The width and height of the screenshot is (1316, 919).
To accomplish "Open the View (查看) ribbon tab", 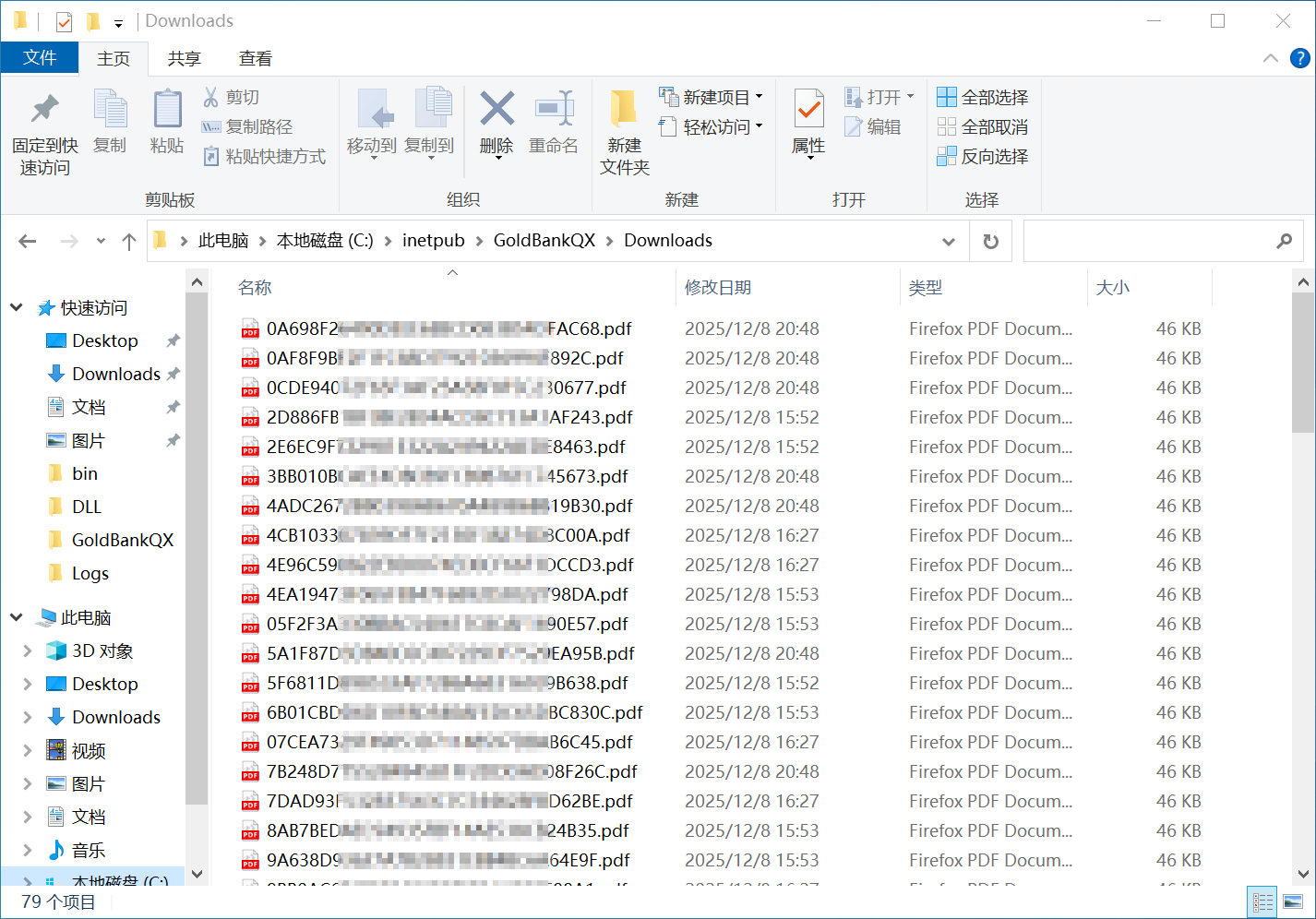I will click(x=255, y=58).
